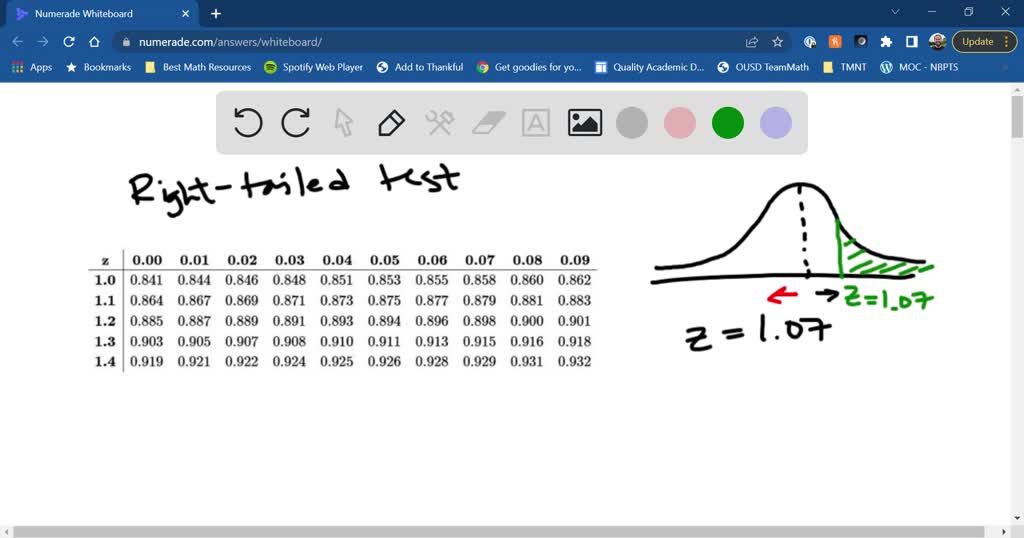This screenshot has height=538, width=1024.
Task: Select the eraser tool
Action: (x=488, y=123)
